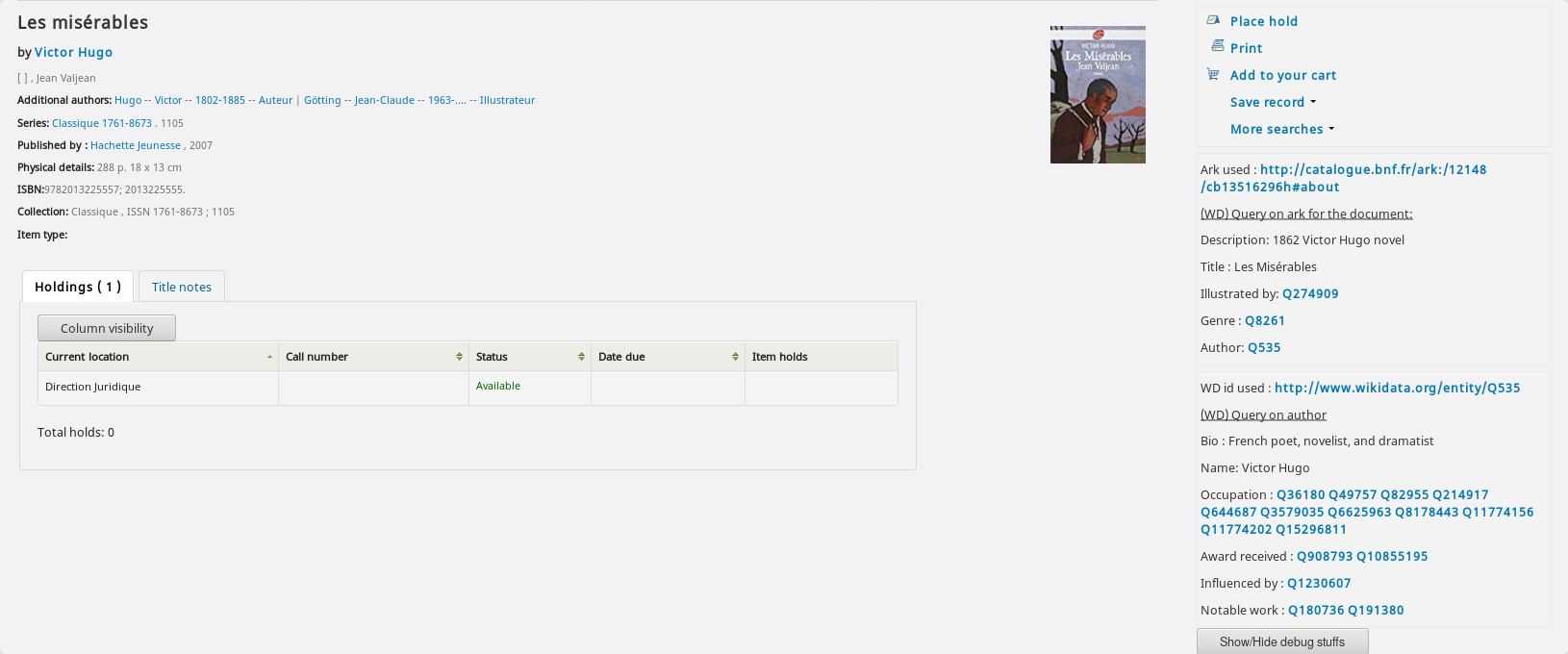Click the Genre Q8261 link
The width and height of the screenshot is (1568, 654).
coord(1264,320)
